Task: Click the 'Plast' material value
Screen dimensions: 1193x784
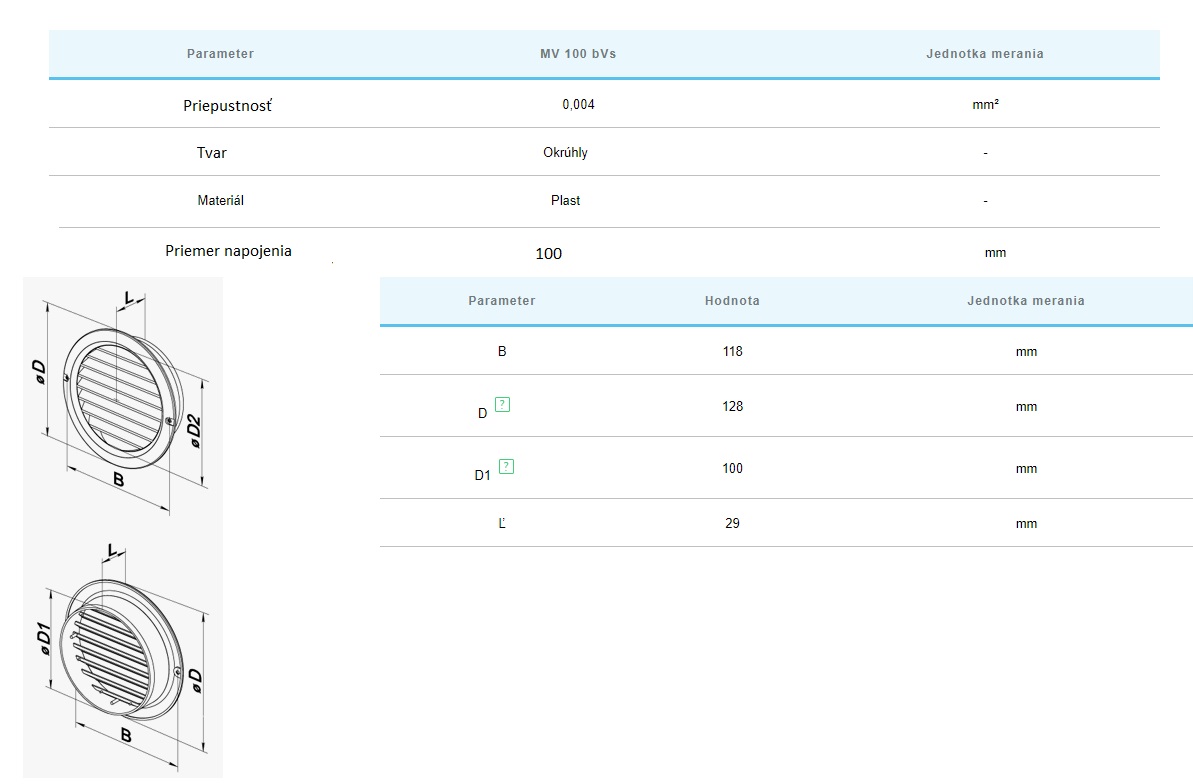Action: [565, 200]
